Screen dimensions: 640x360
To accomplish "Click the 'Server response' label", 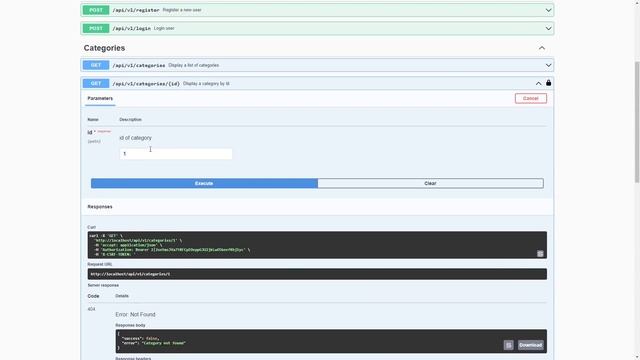I will tap(103, 285).
